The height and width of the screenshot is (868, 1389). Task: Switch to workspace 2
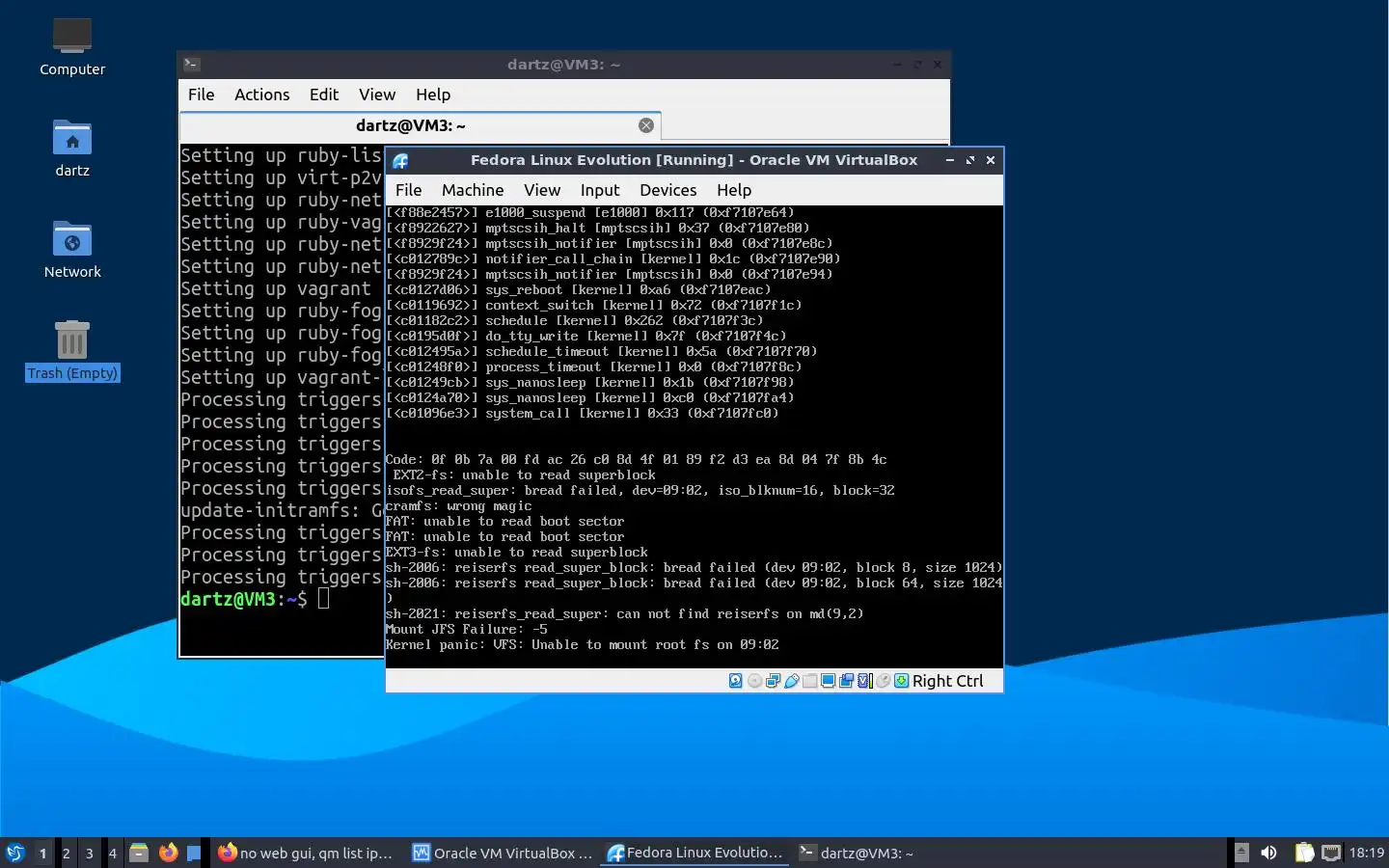click(66, 853)
